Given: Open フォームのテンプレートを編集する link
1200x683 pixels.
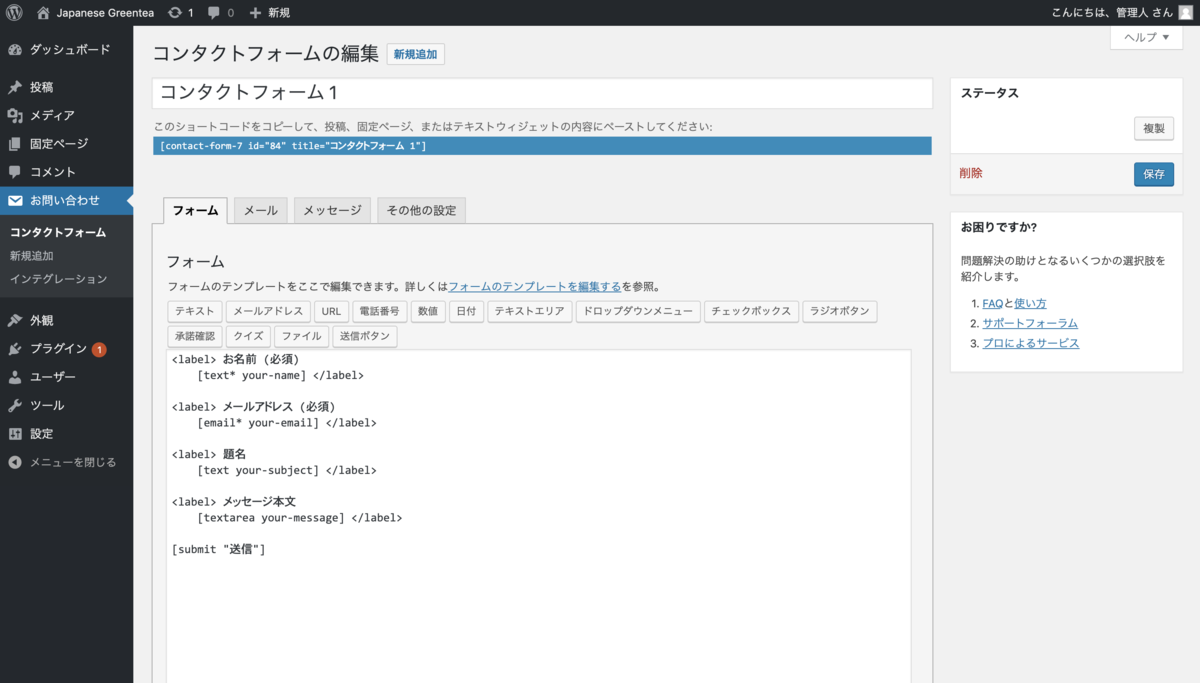Looking at the screenshot, I should (535, 286).
